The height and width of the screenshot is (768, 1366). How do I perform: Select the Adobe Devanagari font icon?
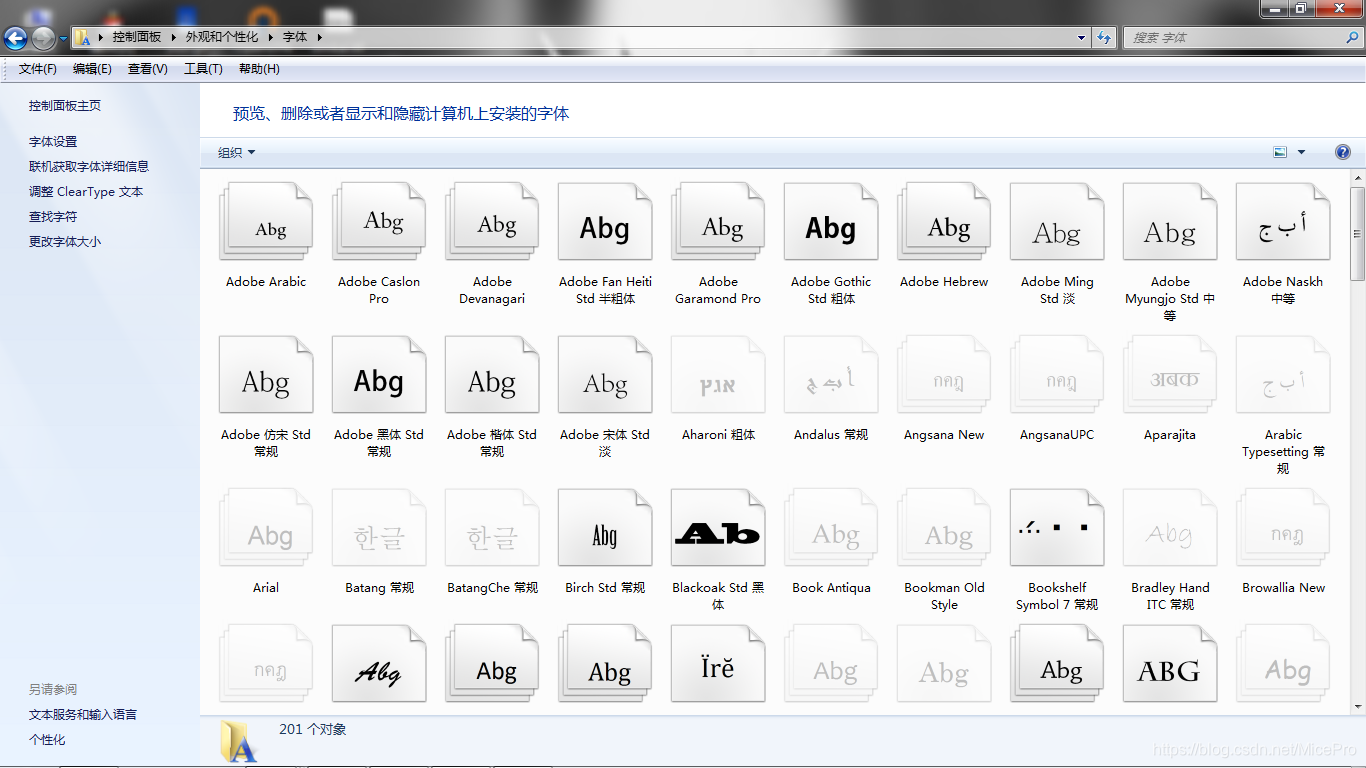click(x=492, y=222)
